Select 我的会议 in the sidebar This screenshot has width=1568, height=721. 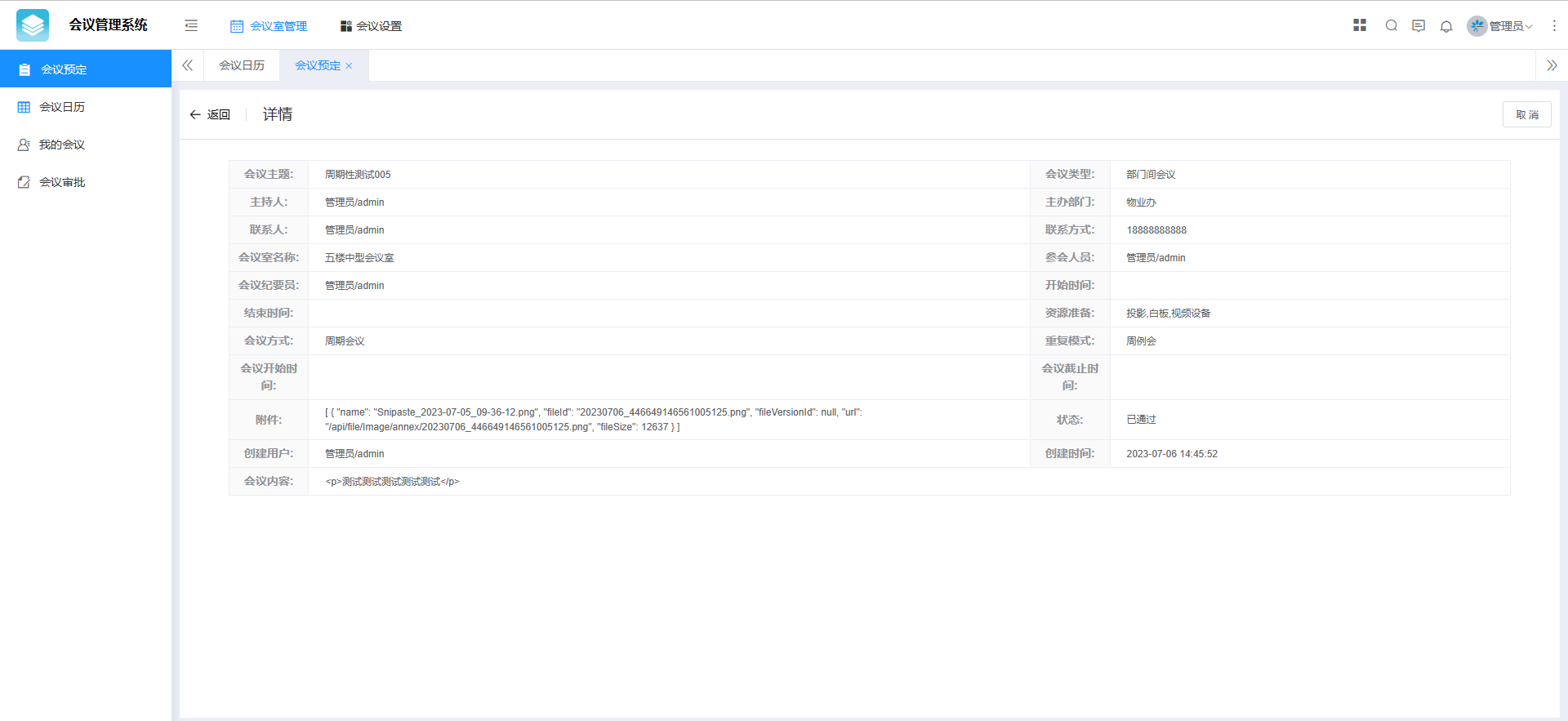coord(62,145)
